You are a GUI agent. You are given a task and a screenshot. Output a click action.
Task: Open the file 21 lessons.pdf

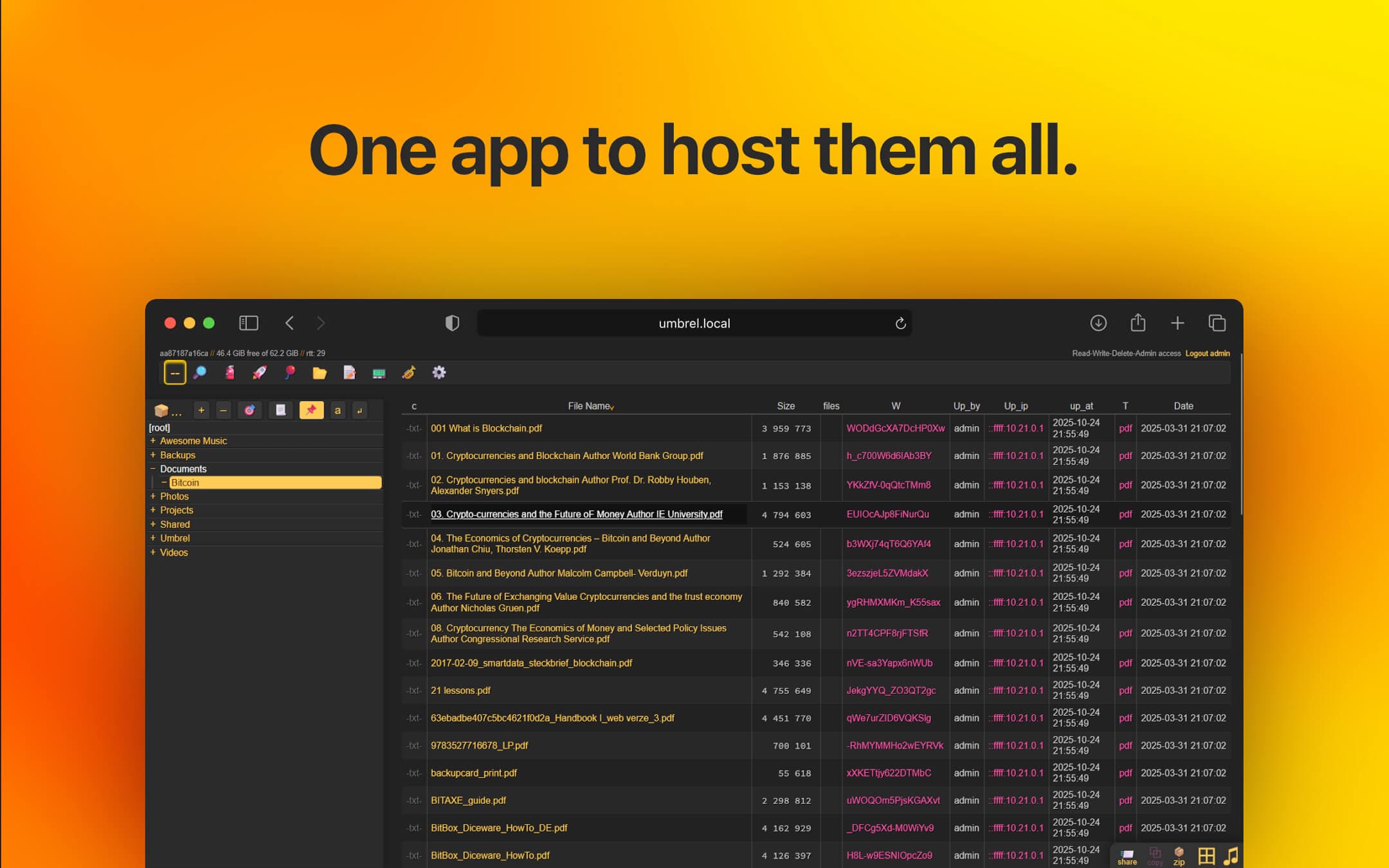click(460, 690)
